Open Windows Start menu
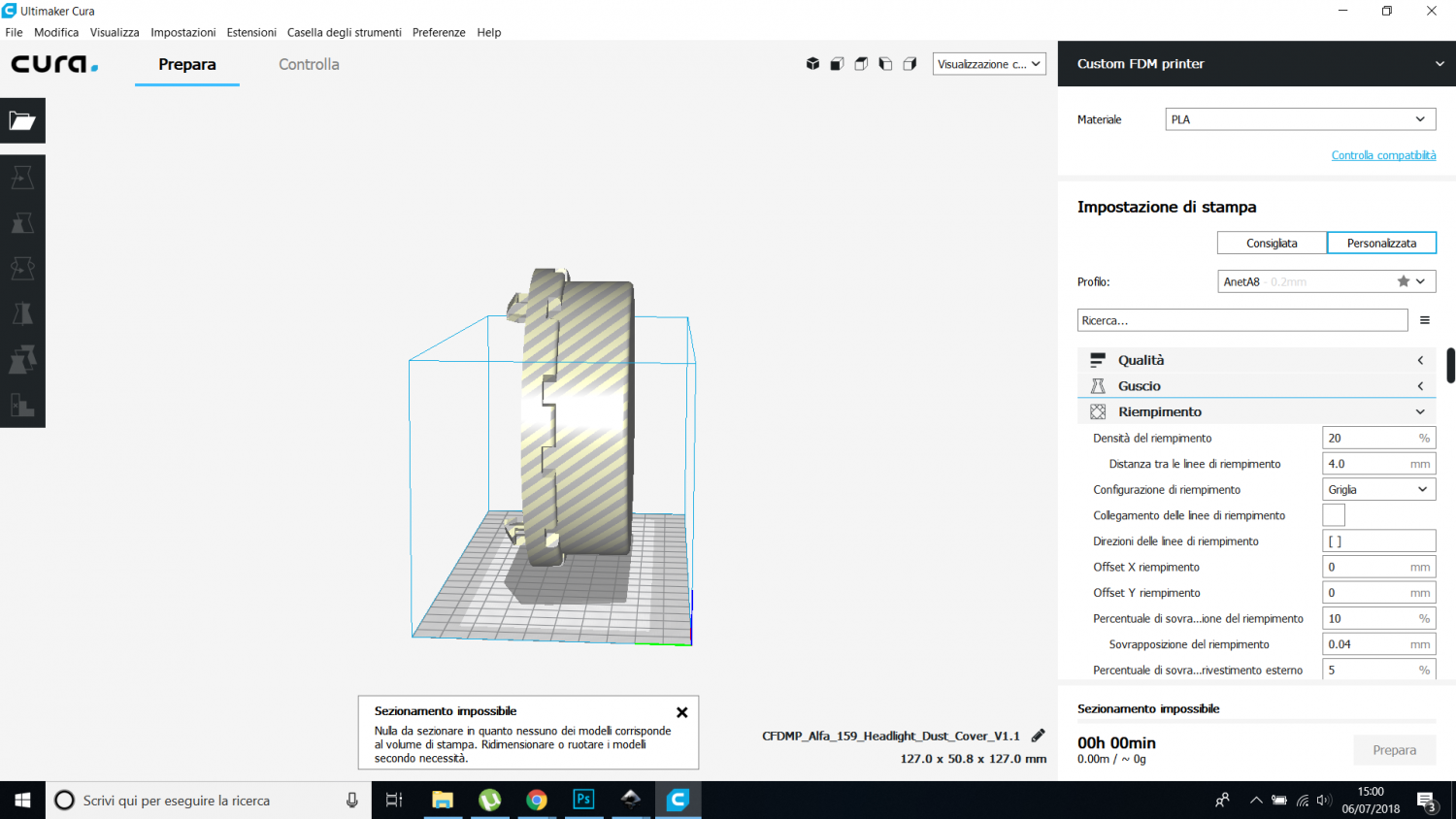Image resolution: width=1456 pixels, height=819 pixels. coord(22,801)
